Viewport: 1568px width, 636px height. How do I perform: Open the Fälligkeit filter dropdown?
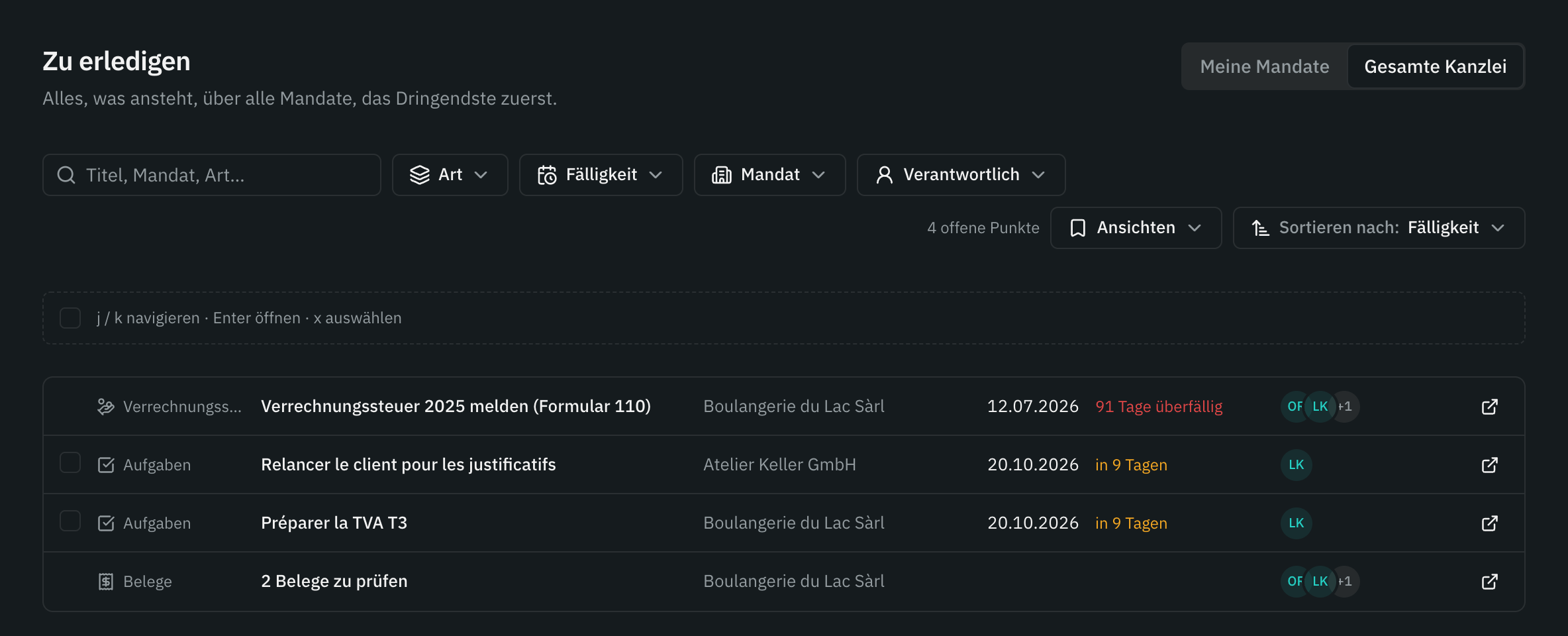pyautogui.click(x=601, y=175)
